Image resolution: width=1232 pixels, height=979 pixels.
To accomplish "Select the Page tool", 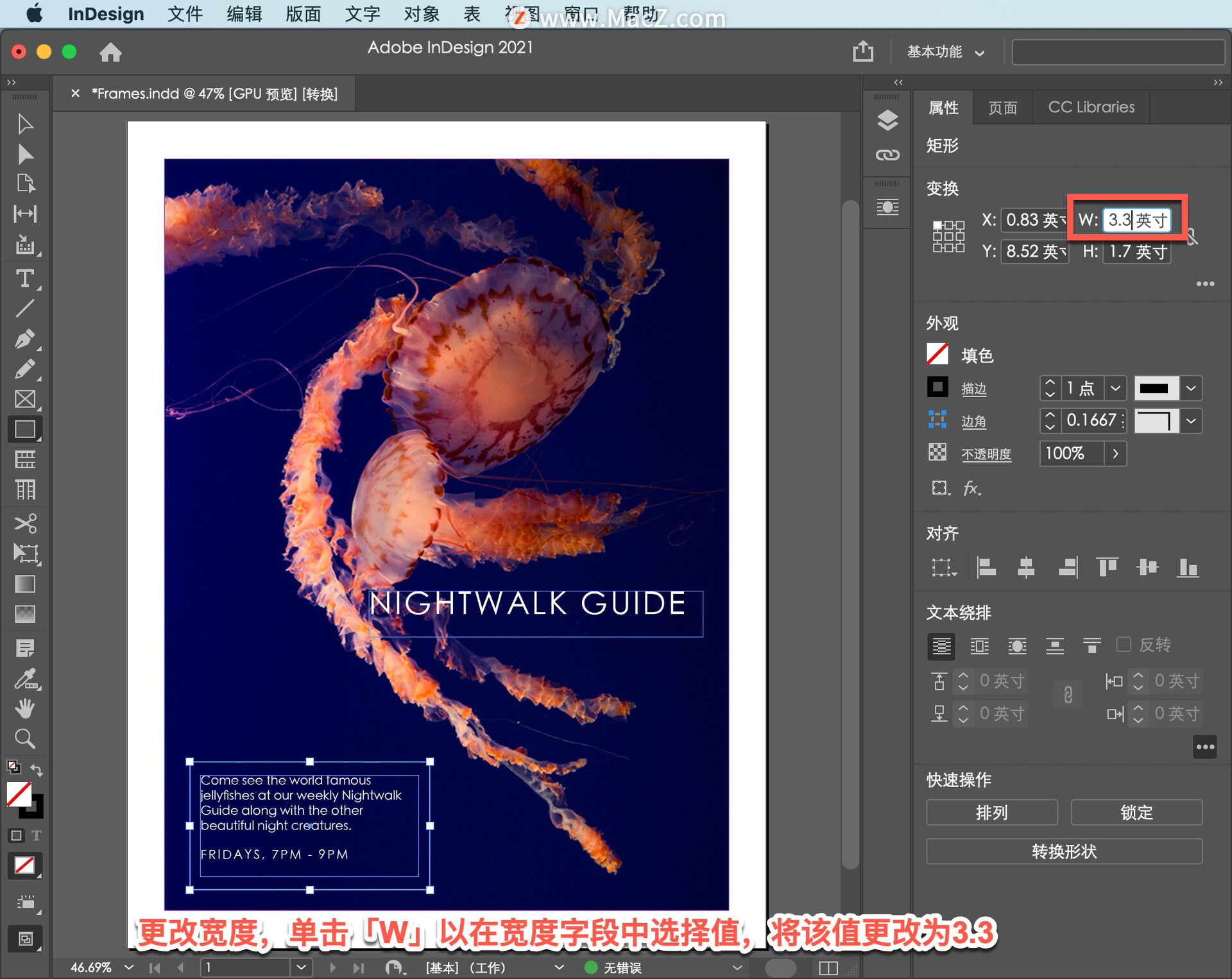I will (x=25, y=183).
